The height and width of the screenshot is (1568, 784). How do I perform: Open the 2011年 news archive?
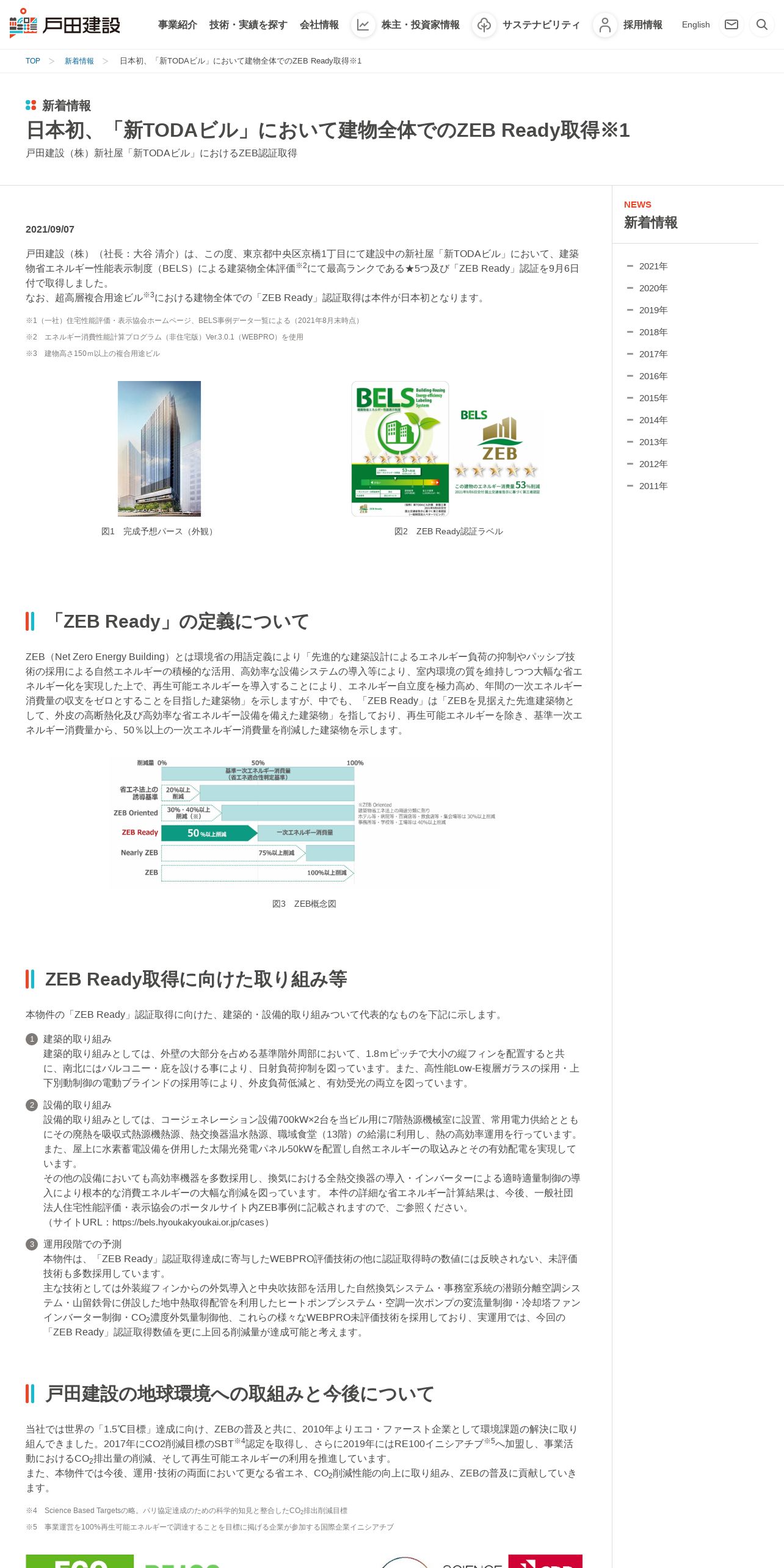pyautogui.click(x=653, y=486)
